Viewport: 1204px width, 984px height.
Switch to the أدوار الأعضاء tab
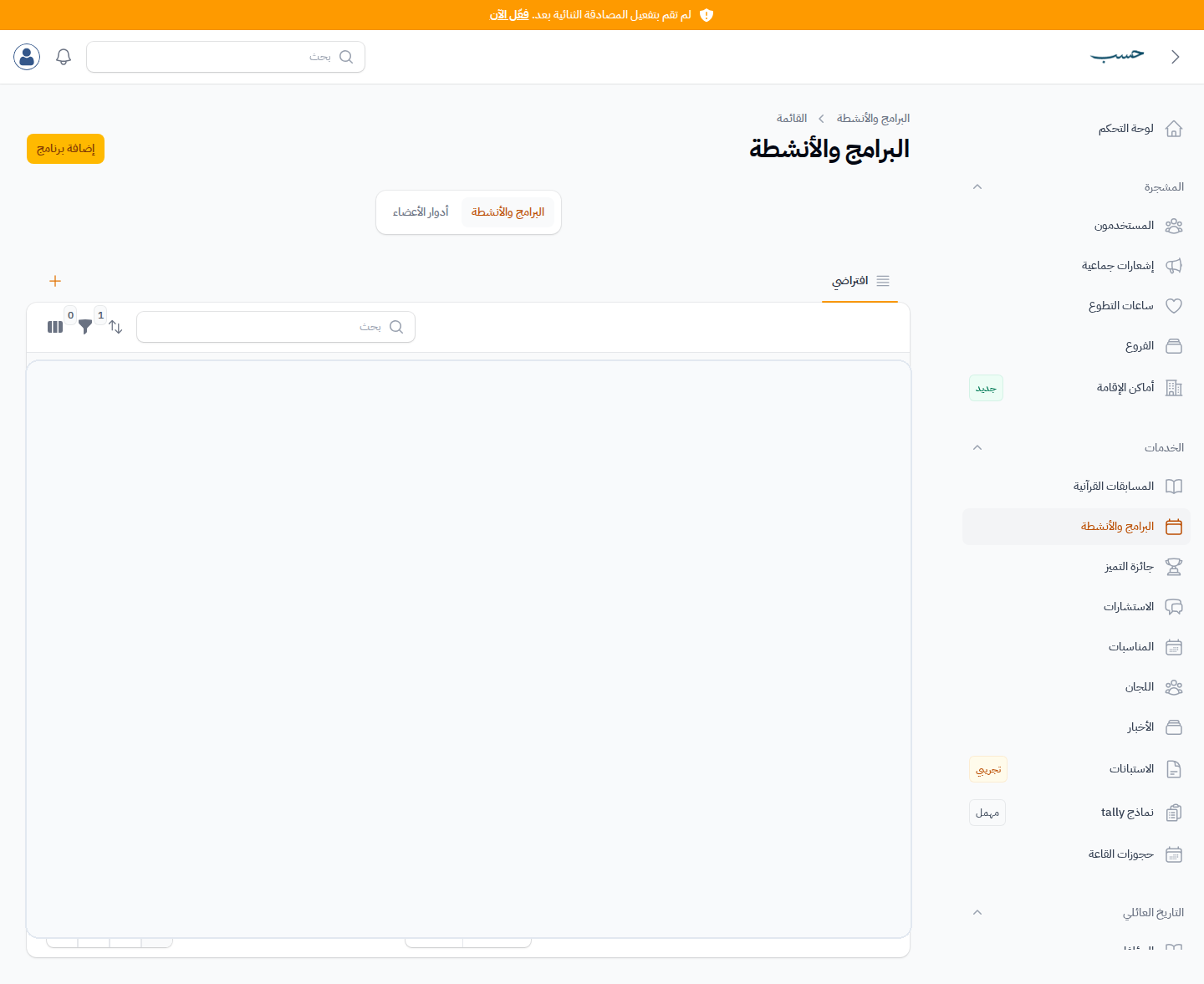[x=421, y=212]
